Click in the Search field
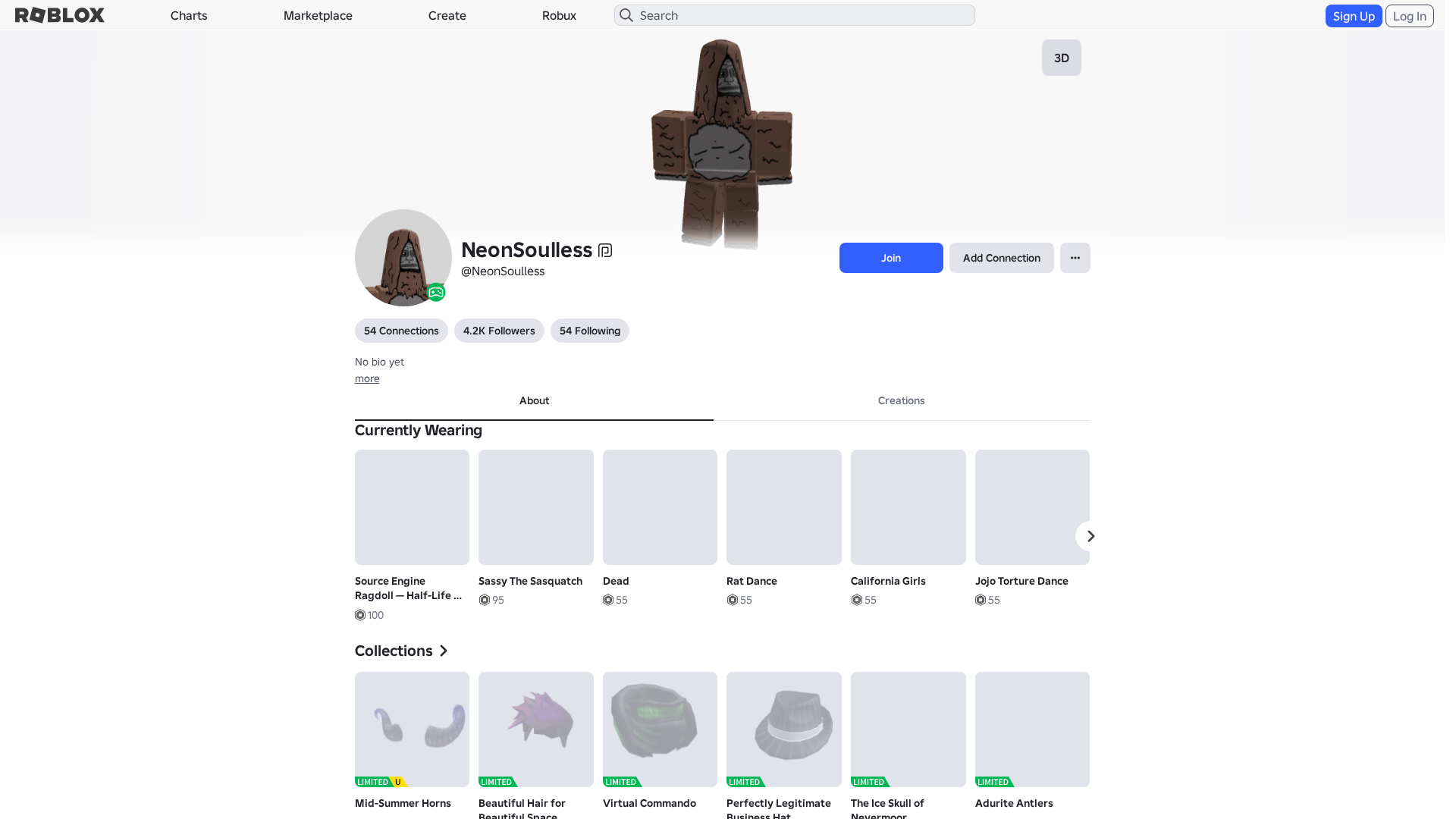 click(795, 15)
